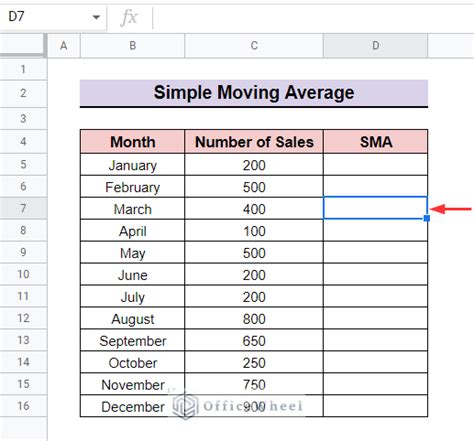Click the cell containing March
Screen dimensions: 474x441
tap(132, 209)
